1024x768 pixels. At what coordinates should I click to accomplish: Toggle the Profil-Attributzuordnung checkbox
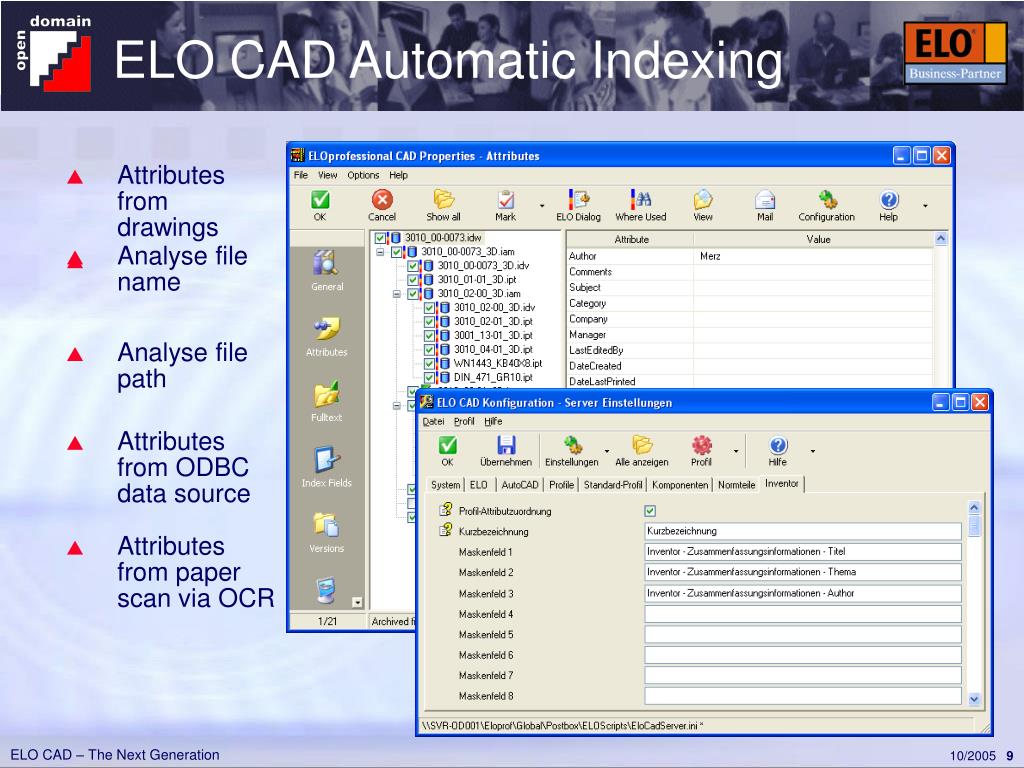click(x=650, y=511)
